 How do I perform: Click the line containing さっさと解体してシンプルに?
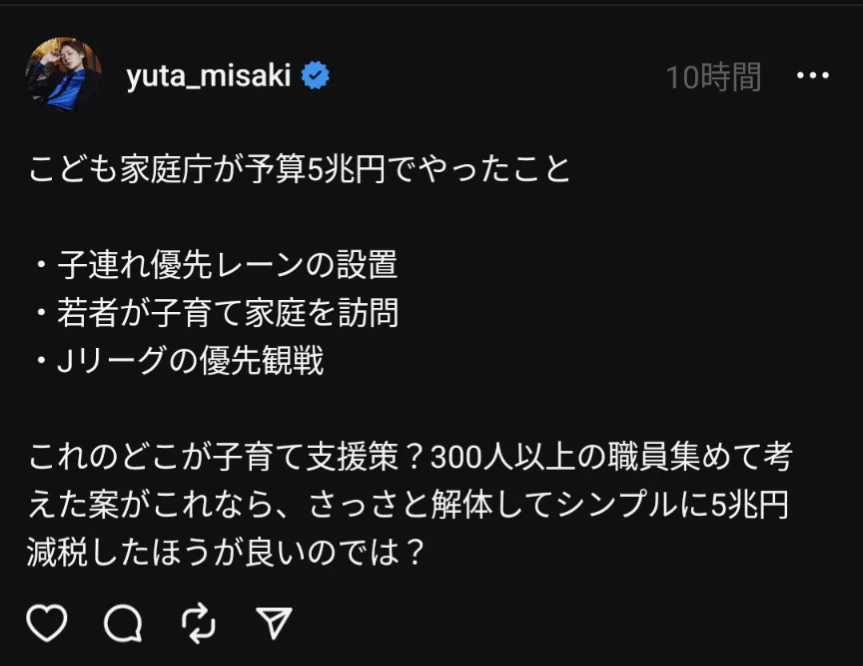pyautogui.click(x=408, y=505)
